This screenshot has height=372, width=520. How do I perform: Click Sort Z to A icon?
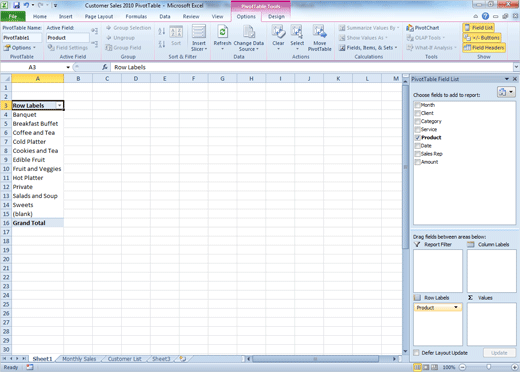[162, 44]
